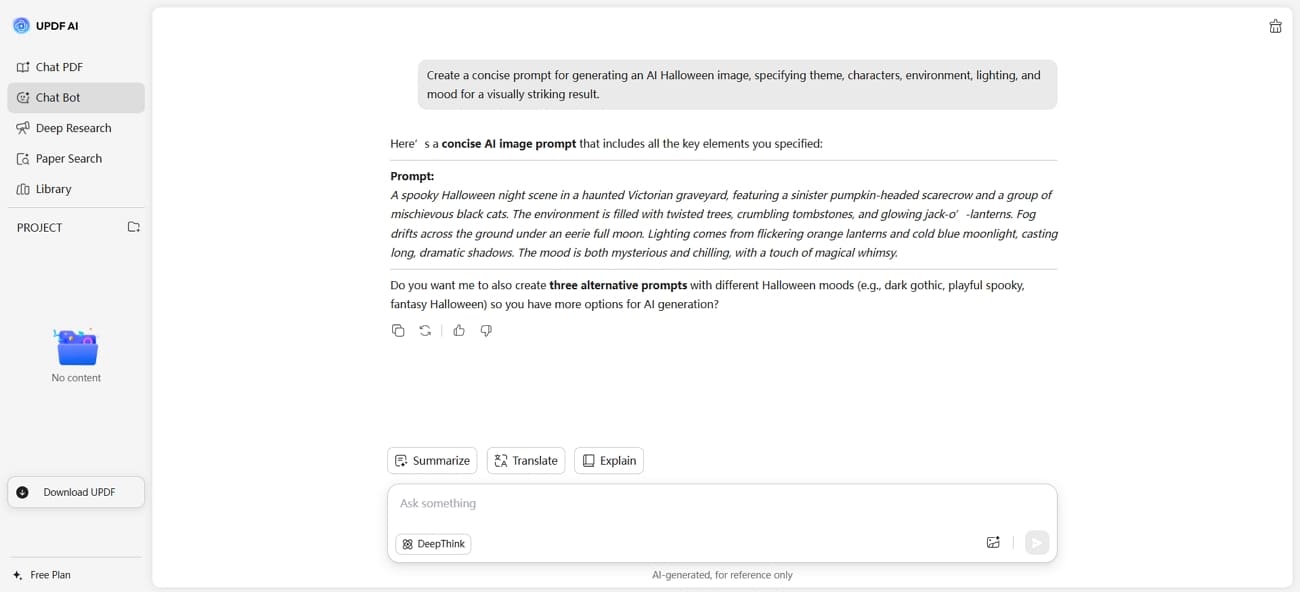The height and width of the screenshot is (592, 1300).
Task: Open the Library panel
Action: [x=54, y=189]
